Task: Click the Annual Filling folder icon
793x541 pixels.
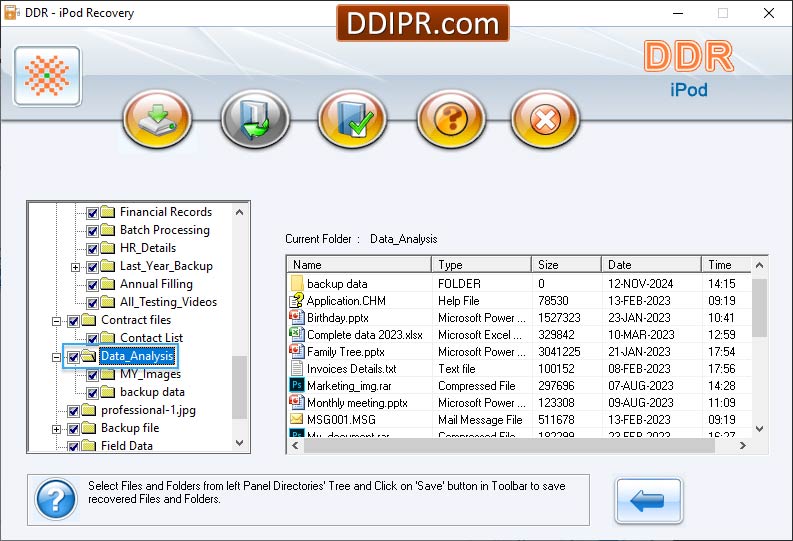Action: point(107,284)
